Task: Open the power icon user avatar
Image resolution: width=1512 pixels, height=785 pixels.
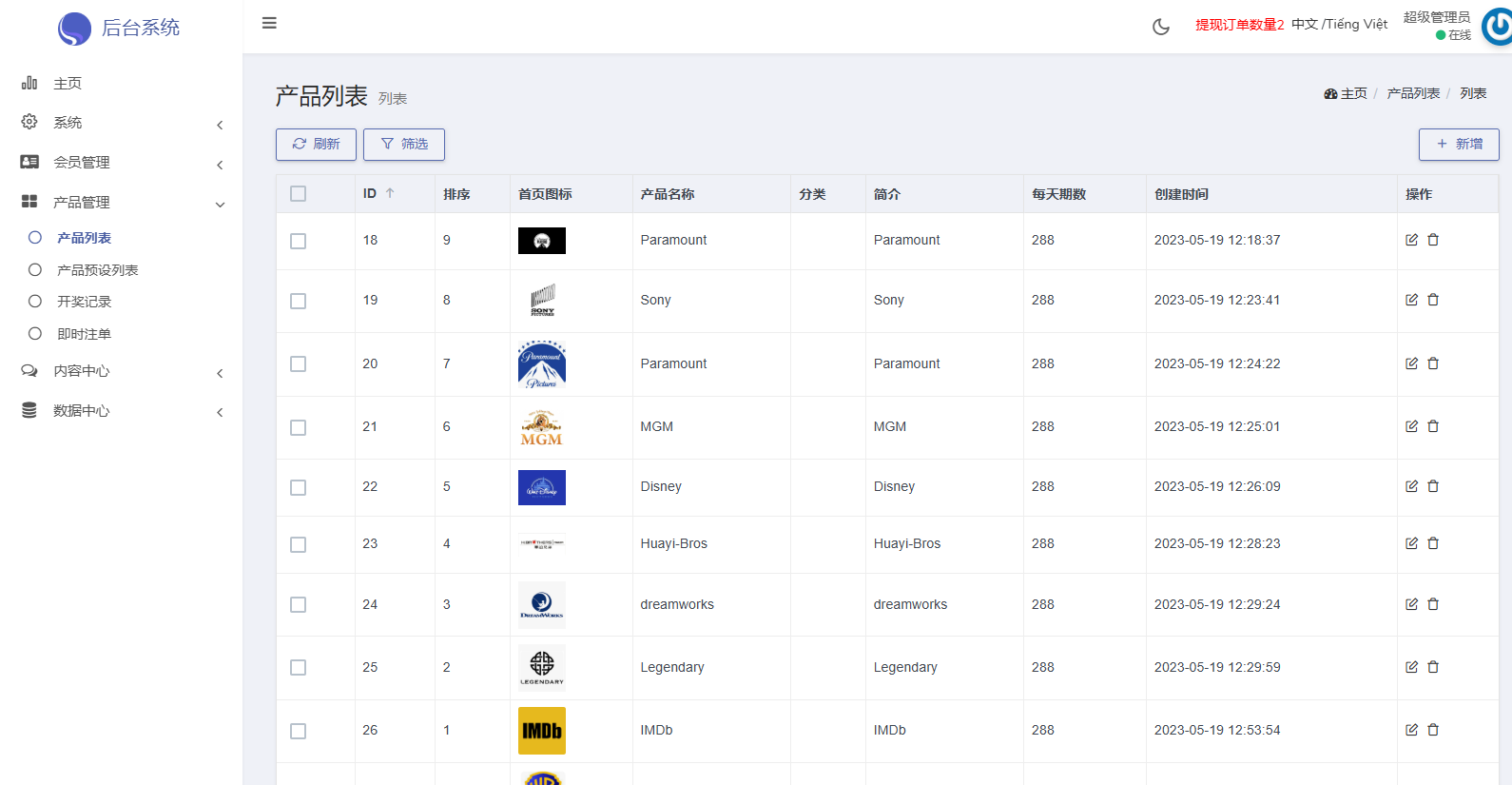Action: [1499, 26]
